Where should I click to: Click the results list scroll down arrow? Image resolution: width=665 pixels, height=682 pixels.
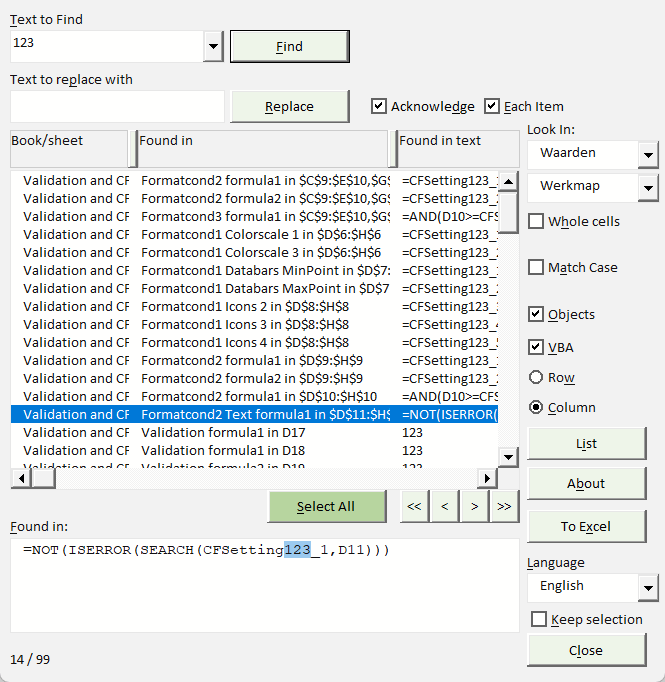coord(508,457)
